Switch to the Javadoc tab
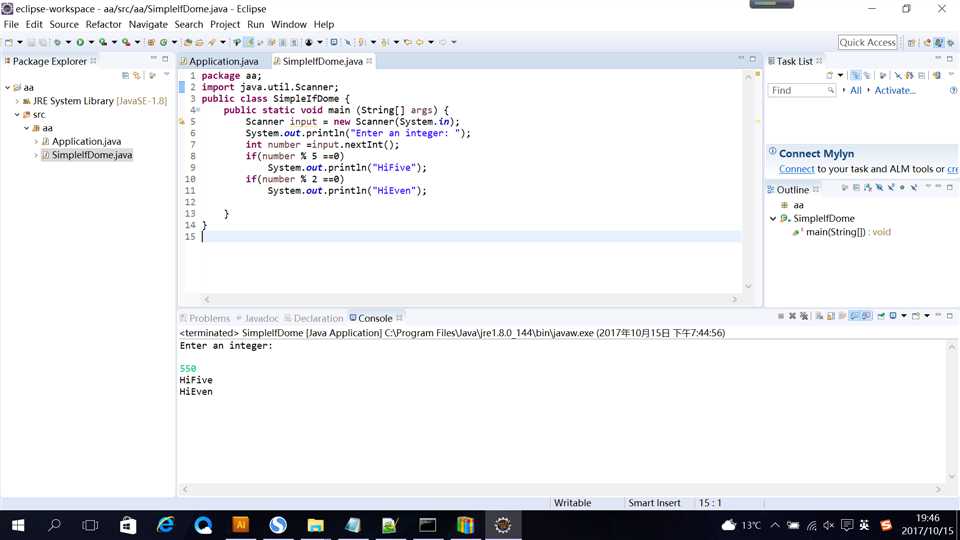The width and height of the screenshot is (960, 540). pyautogui.click(x=257, y=318)
